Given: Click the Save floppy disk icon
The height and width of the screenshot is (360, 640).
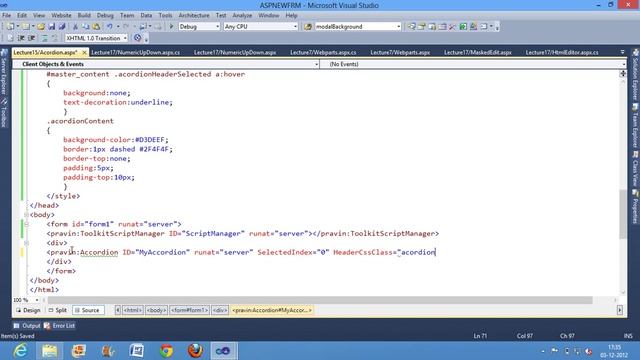Looking at the screenshot, I should pyautogui.click(x=51, y=27).
